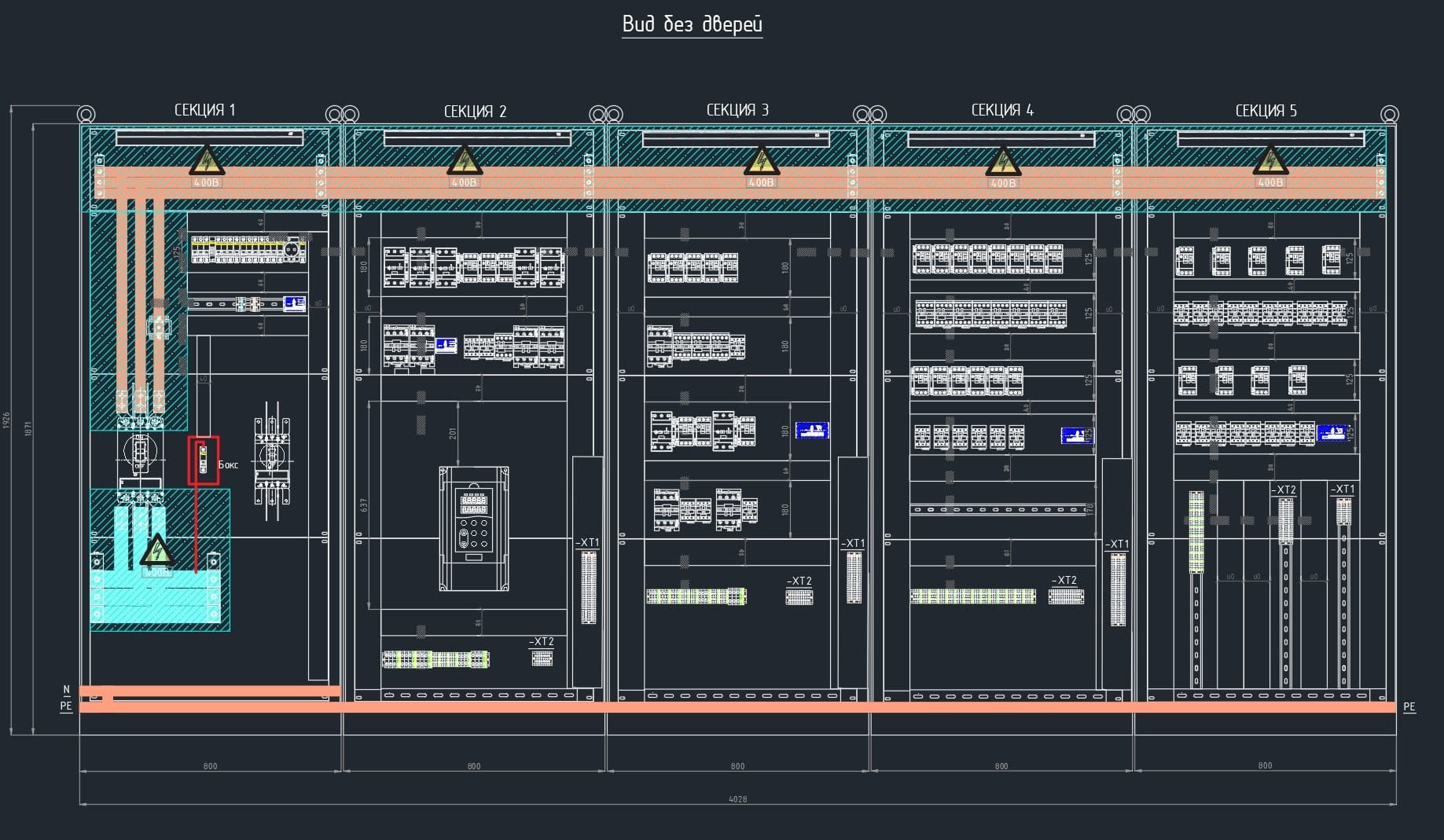Select the N busbar label on the left
1444x840 pixels.
click(x=66, y=690)
